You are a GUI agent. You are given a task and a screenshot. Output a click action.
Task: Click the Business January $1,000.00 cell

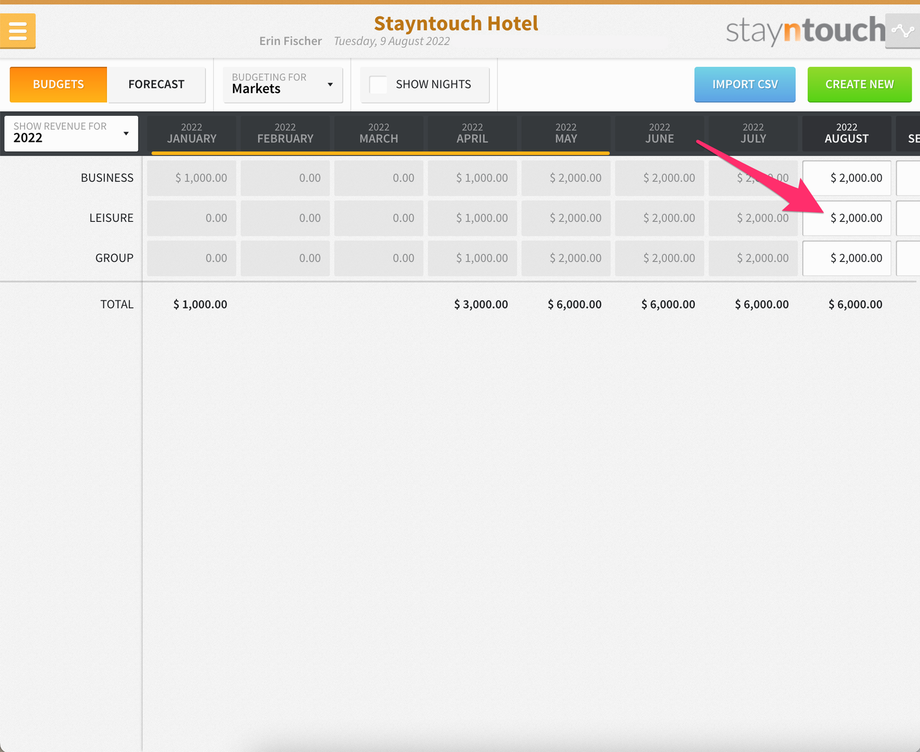tap(191, 178)
